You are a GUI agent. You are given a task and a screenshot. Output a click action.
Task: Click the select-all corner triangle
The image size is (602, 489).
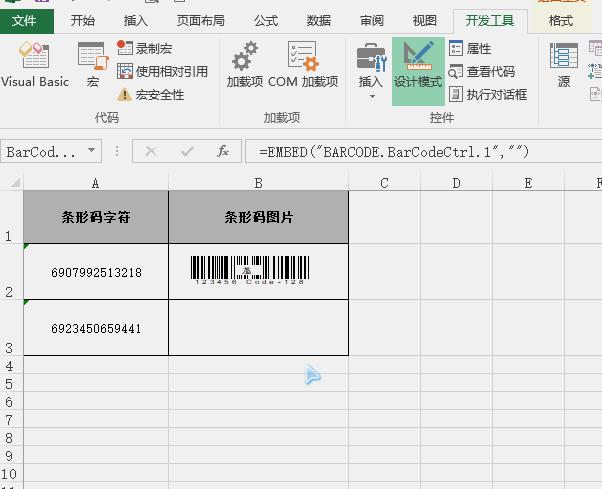pyautogui.click(x=15, y=182)
